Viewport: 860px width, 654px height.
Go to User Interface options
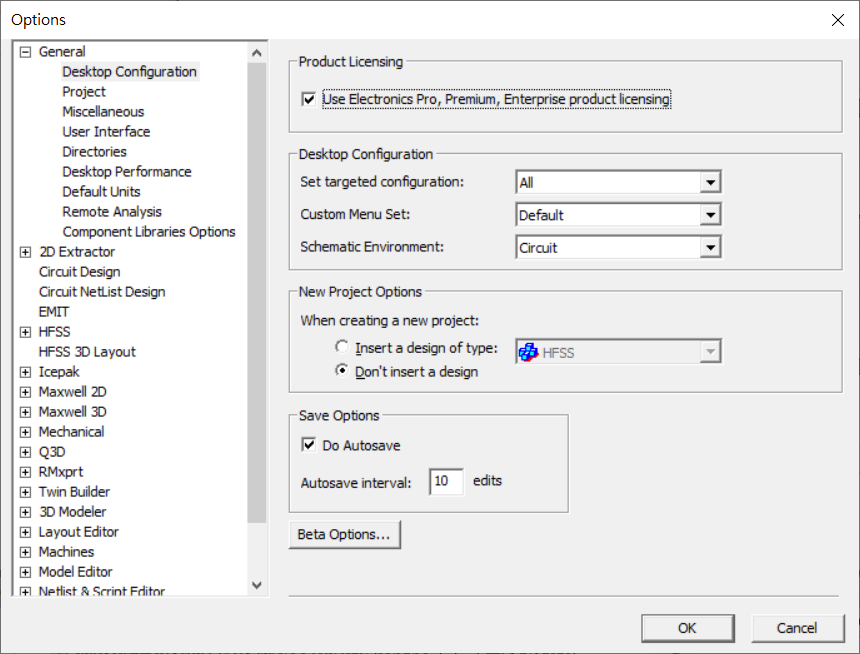pos(106,132)
